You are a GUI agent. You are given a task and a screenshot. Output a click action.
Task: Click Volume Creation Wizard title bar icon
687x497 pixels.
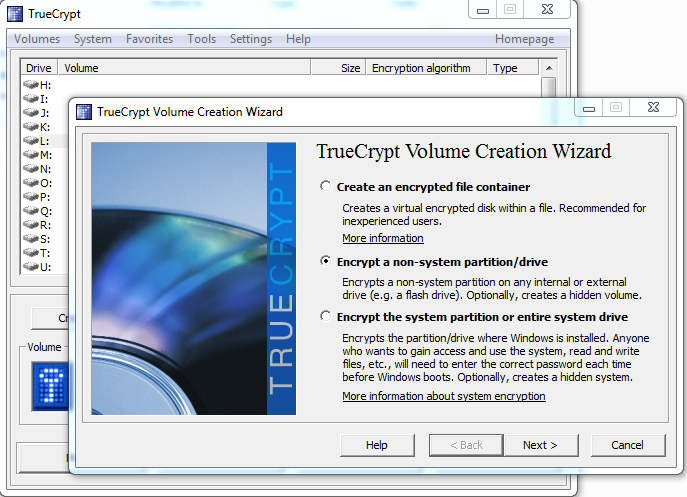[x=84, y=112]
